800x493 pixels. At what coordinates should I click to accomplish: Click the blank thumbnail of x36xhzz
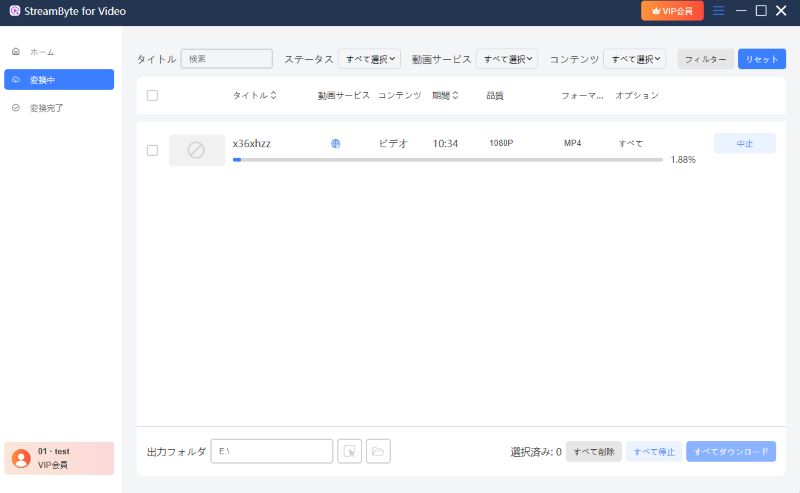click(197, 150)
